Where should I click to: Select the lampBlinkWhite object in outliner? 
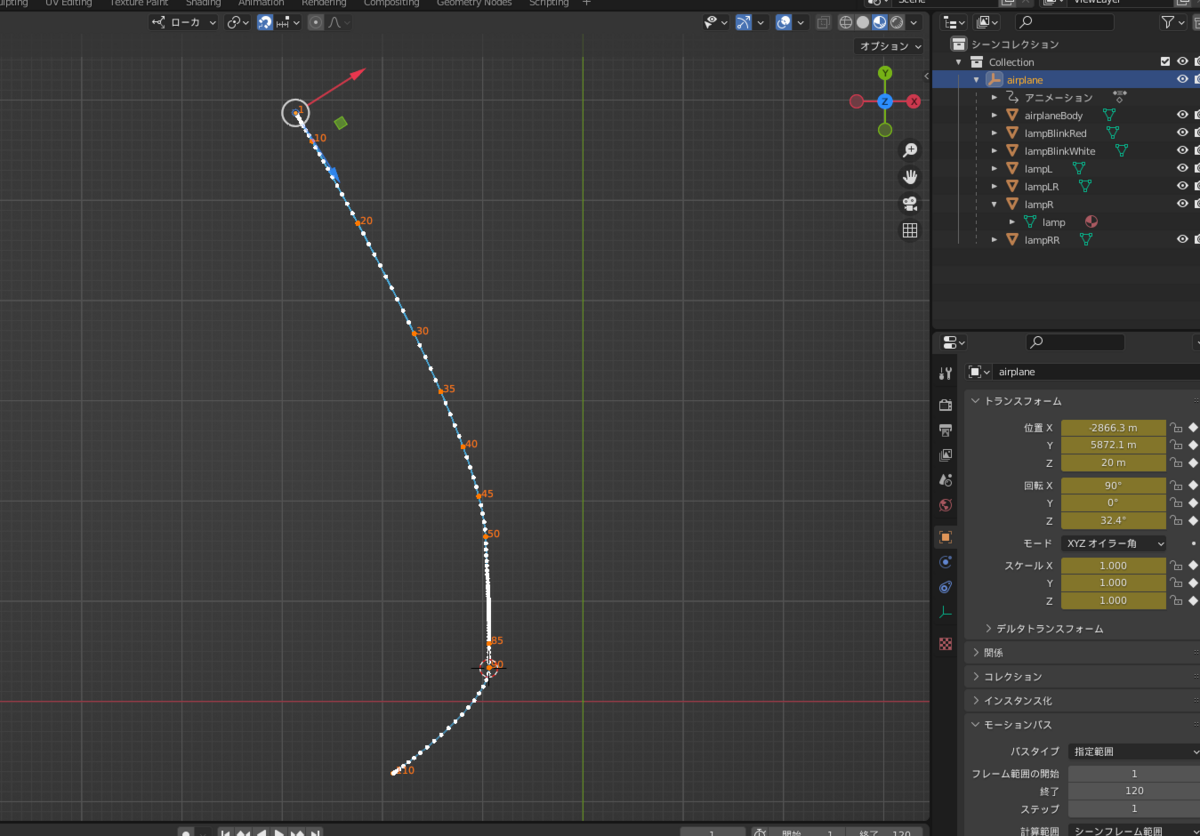1060,151
